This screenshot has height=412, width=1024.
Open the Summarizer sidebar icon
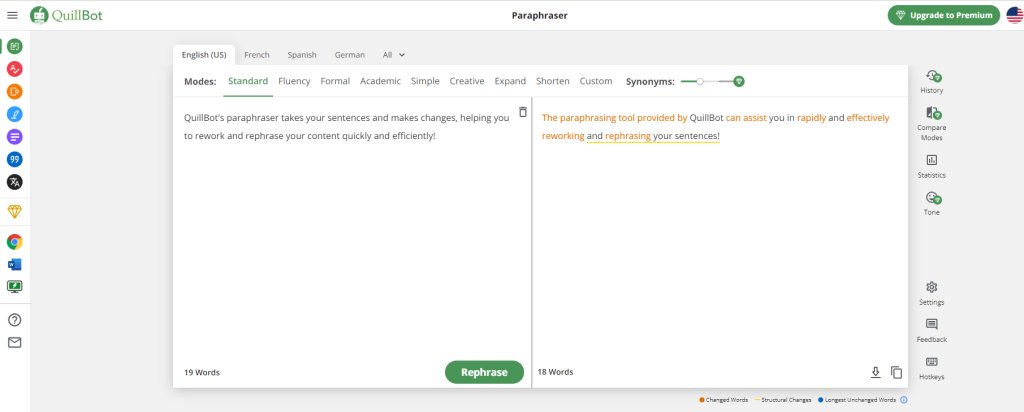pyautogui.click(x=14, y=136)
